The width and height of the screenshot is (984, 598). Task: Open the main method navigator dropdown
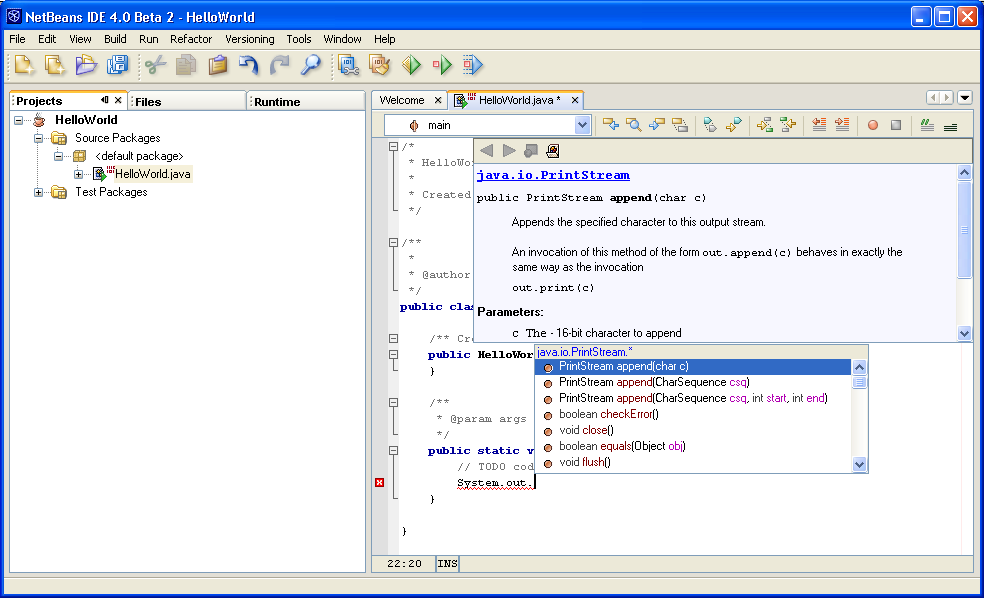point(582,125)
